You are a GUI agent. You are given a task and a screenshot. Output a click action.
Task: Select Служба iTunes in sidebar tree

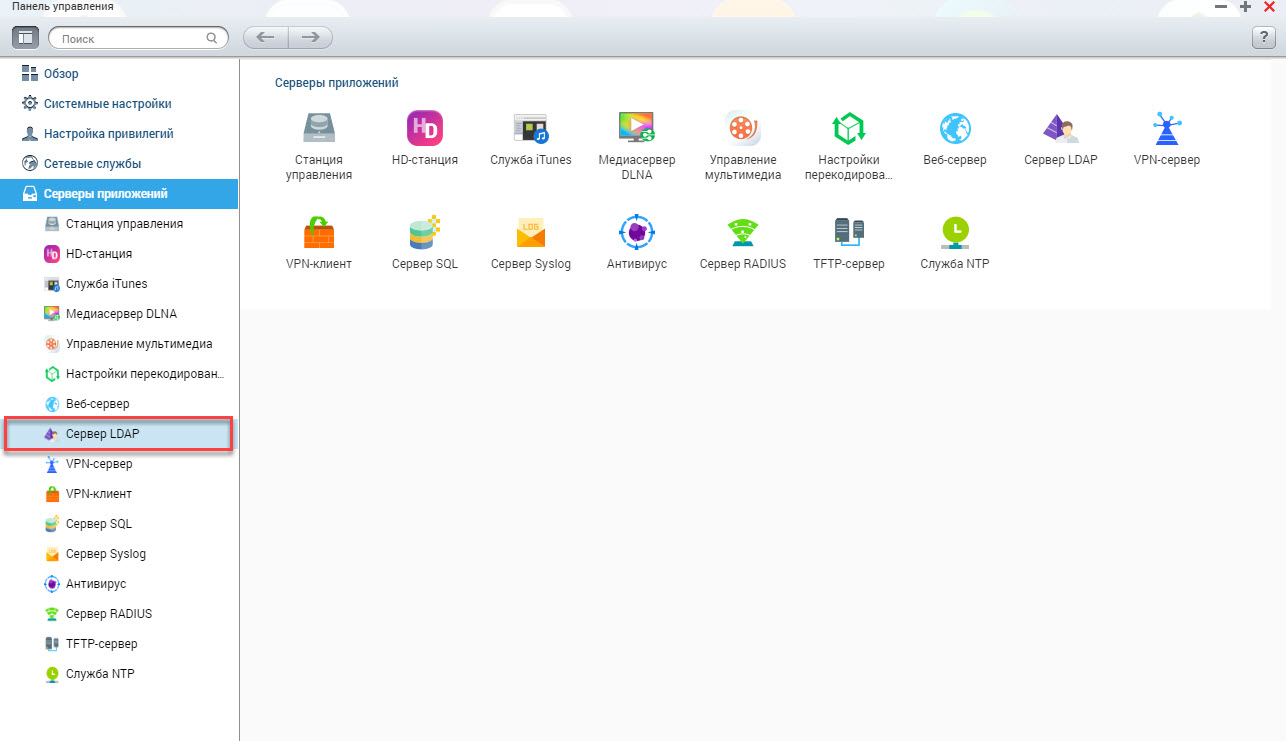pyautogui.click(x=120, y=284)
